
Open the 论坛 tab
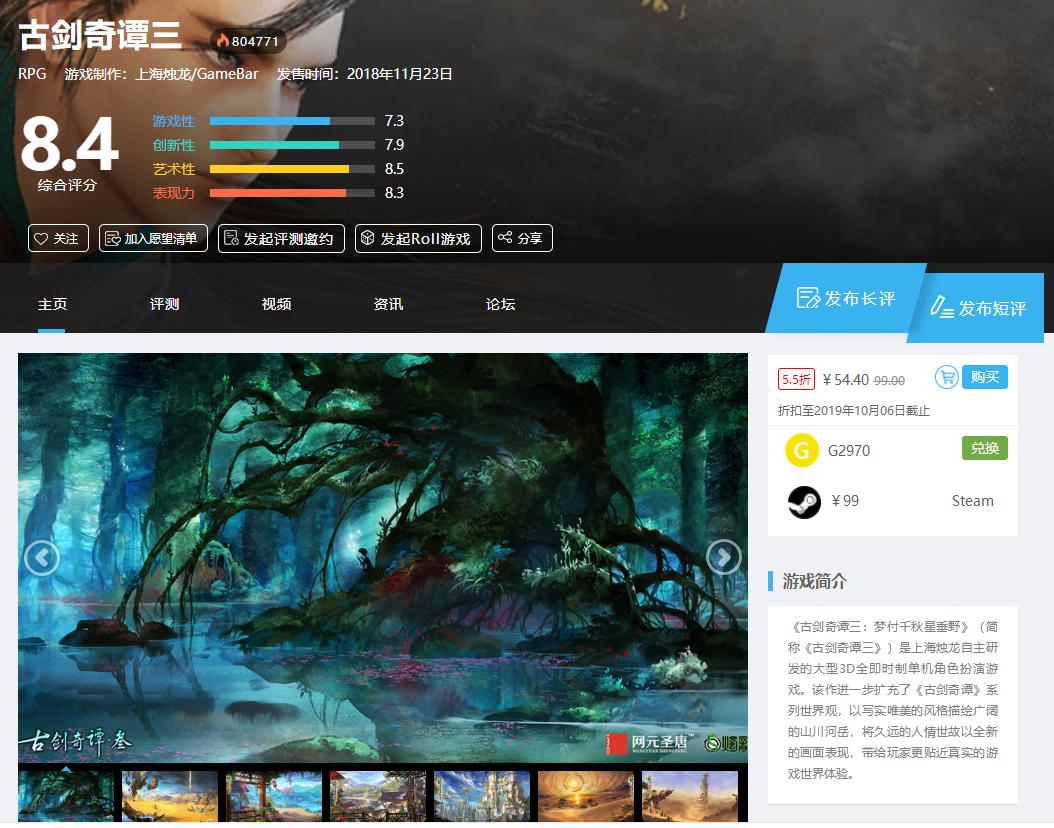[x=499, y=304]
